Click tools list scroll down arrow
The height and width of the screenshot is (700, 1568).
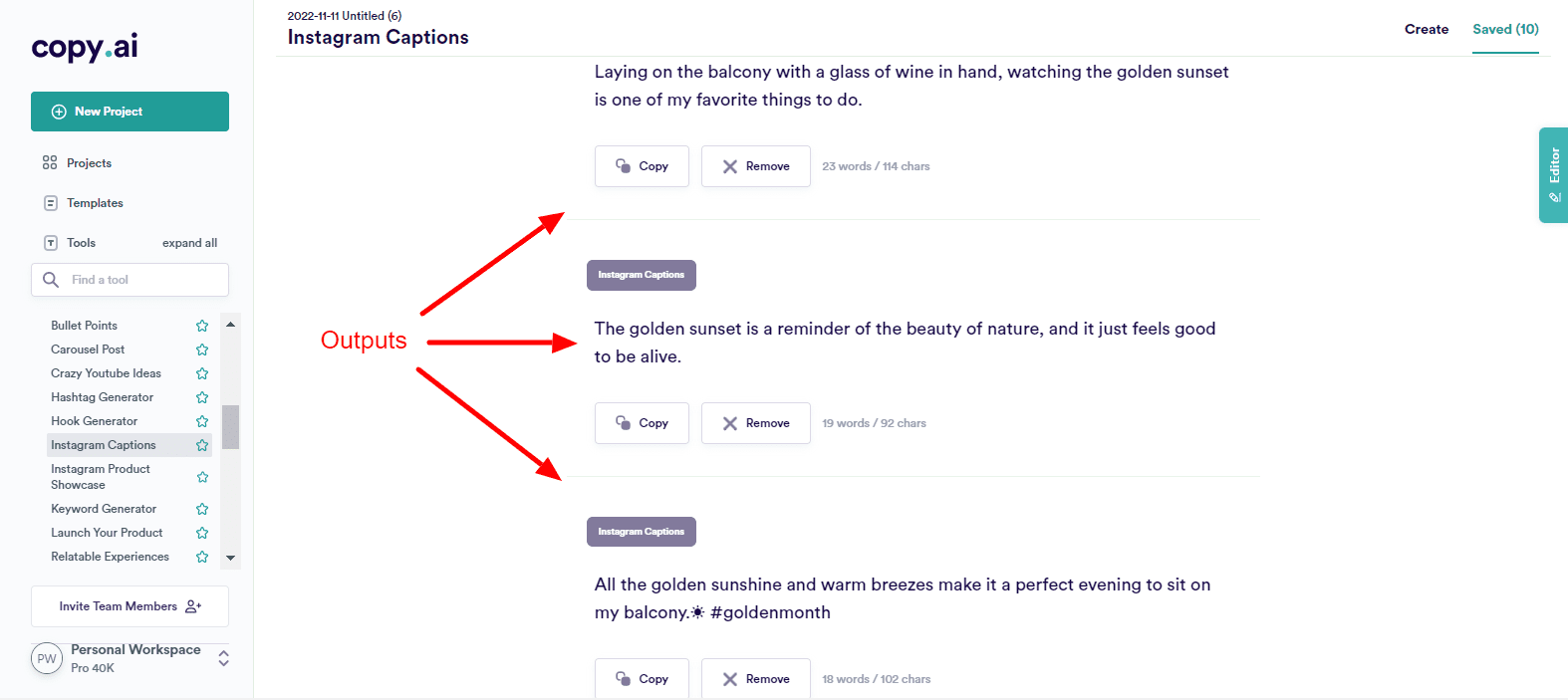[x=230, y=558]
